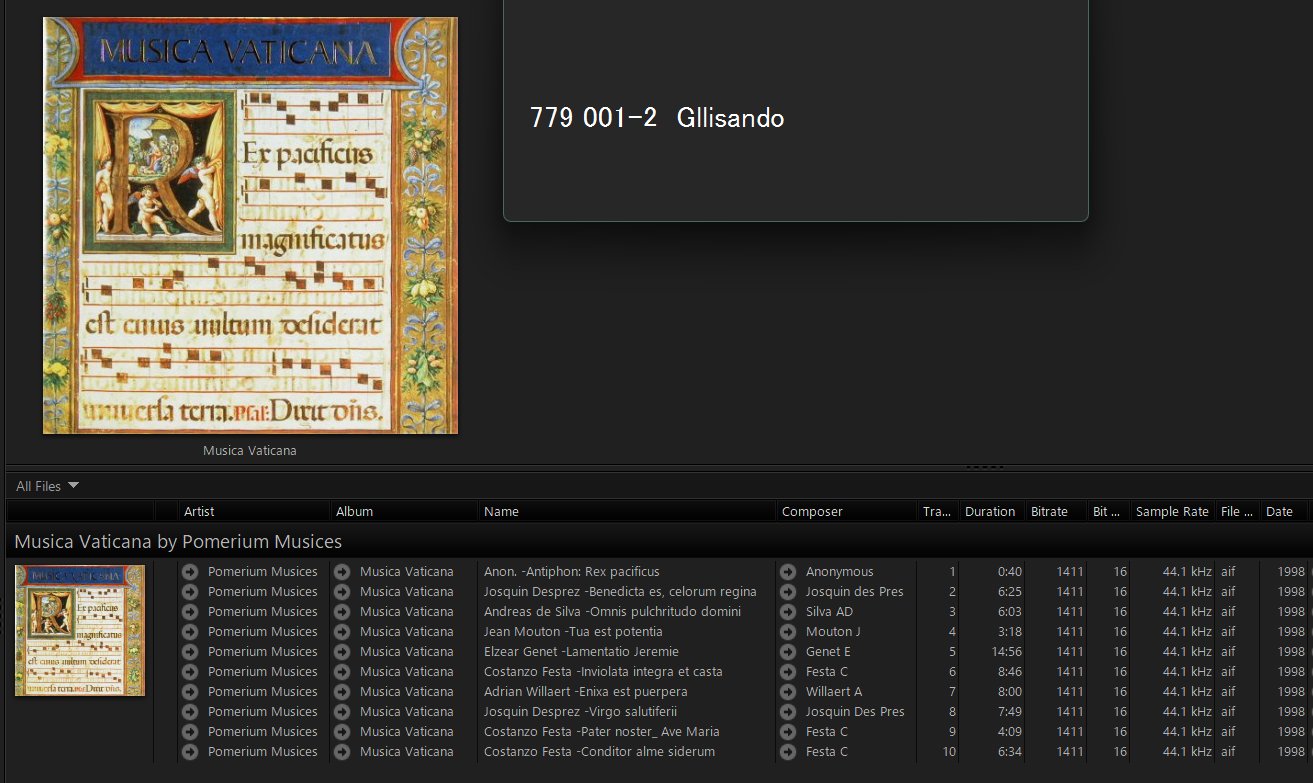Select track Costanzo Festa -Pater noster_ Ave Maria
Viewport: 1313px width, 783px height.
click(x=602, y=732)
